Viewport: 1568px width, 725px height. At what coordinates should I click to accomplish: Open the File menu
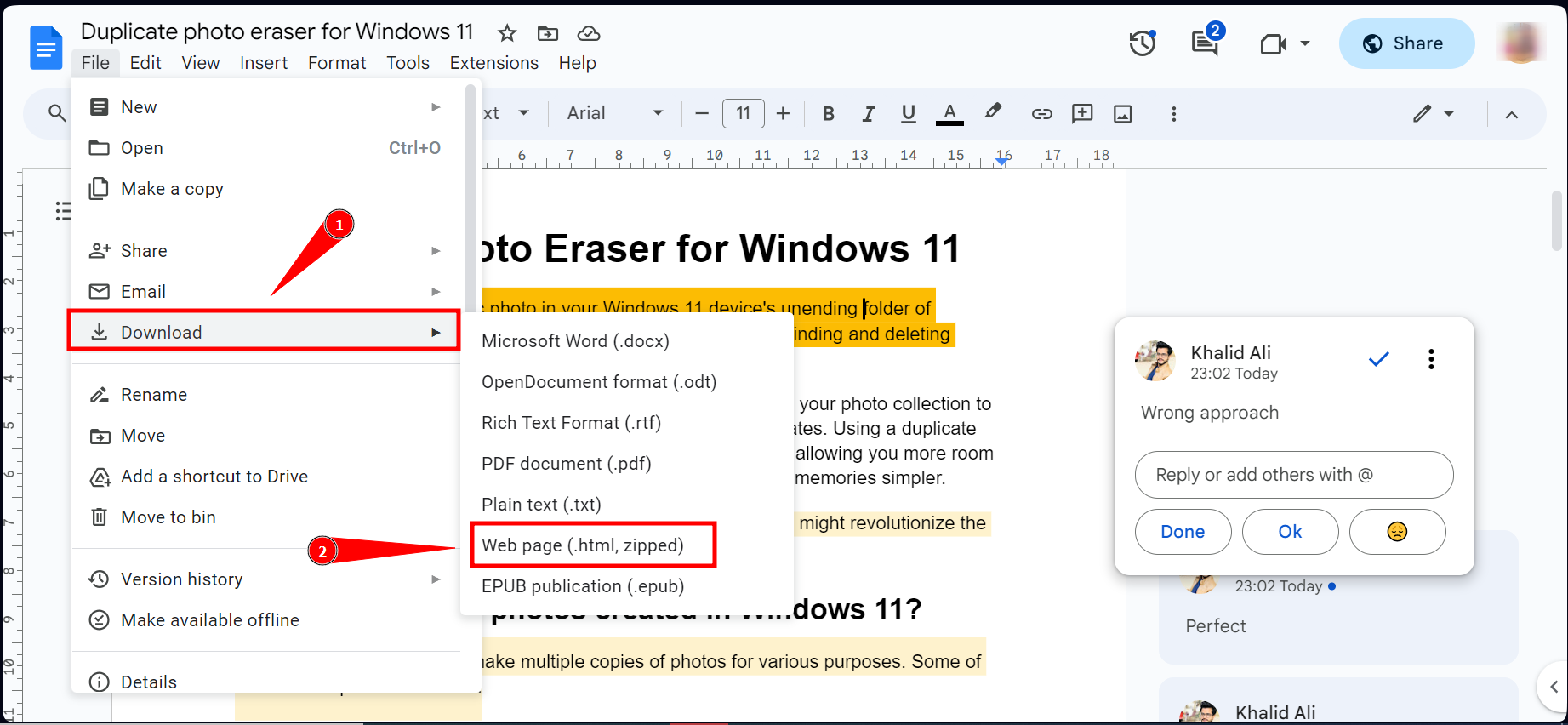95,63
